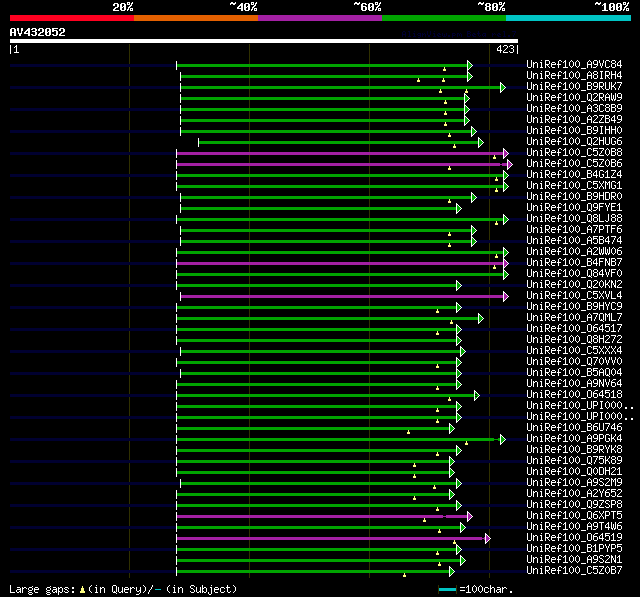Select the UniRef100_A9T4W6 label
This screenshot has height=597, width=640.
click(x=574, y=527)
